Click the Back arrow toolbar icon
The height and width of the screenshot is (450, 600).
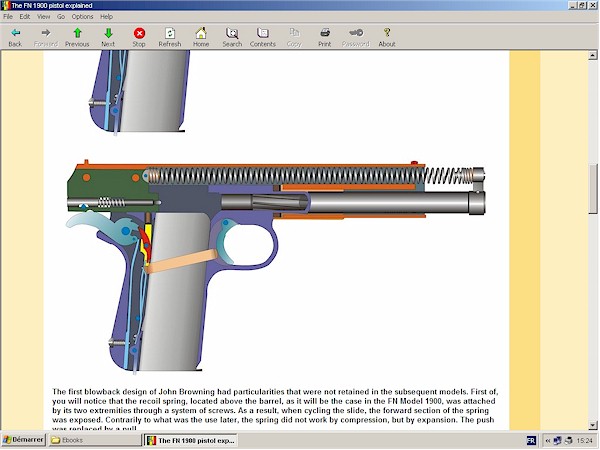15,33
